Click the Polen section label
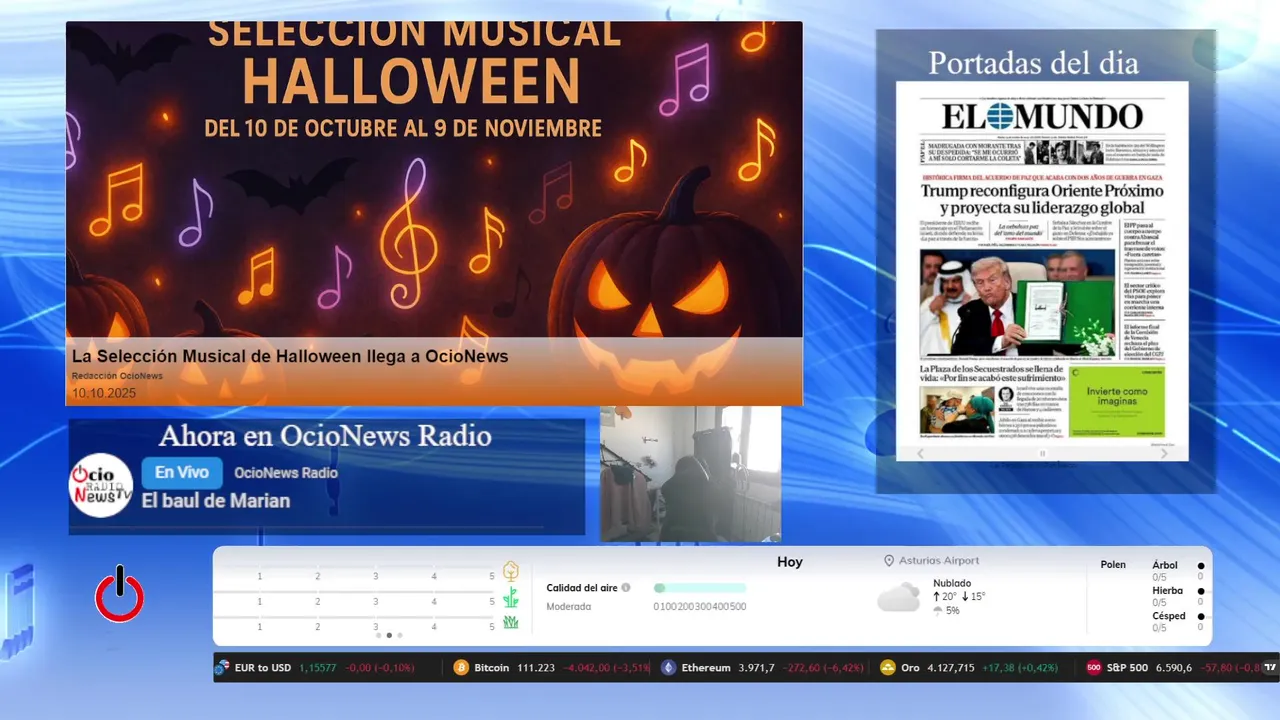 tap(1113, 565)
